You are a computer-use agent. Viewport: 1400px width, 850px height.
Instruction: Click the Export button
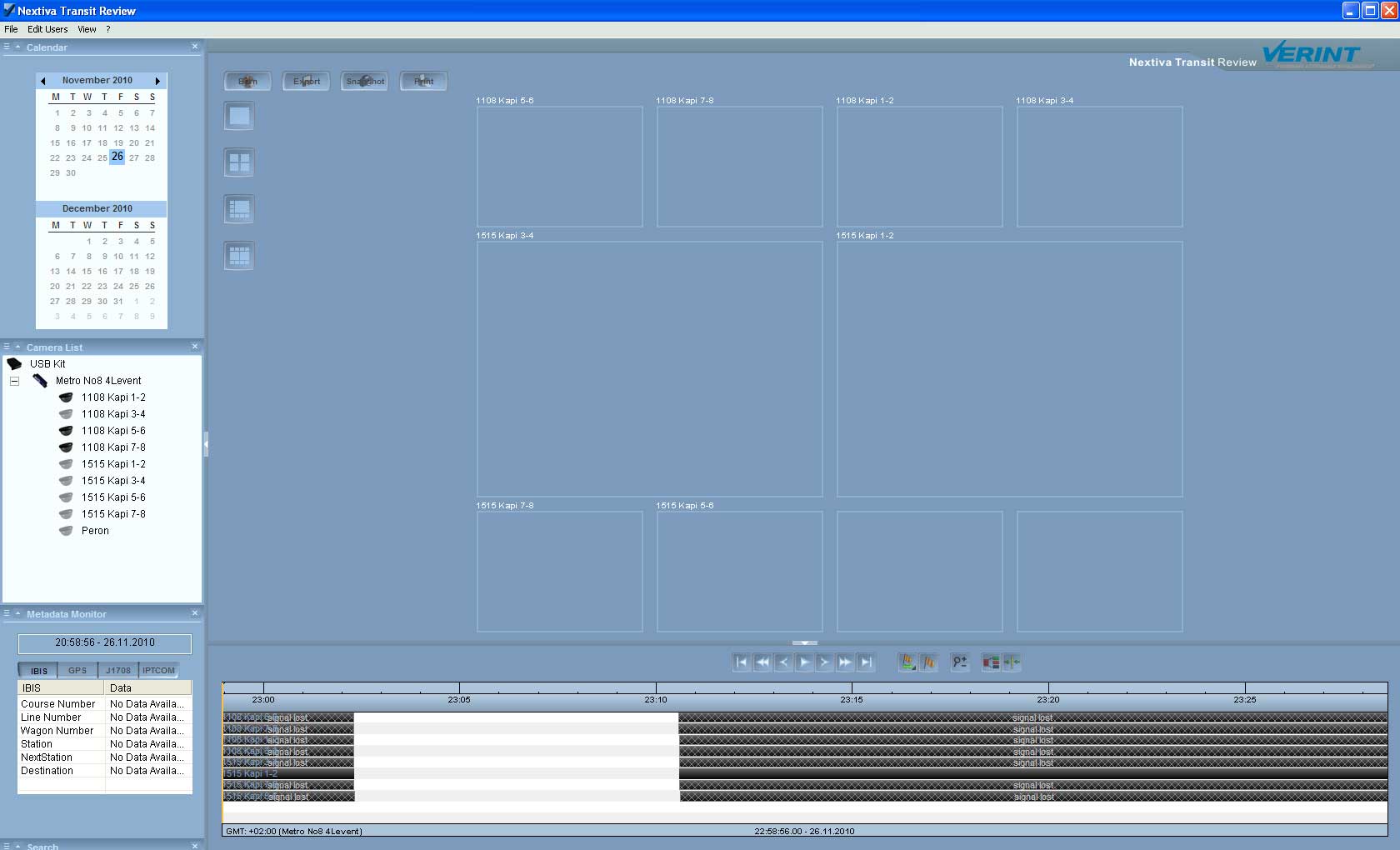[307, 81]
